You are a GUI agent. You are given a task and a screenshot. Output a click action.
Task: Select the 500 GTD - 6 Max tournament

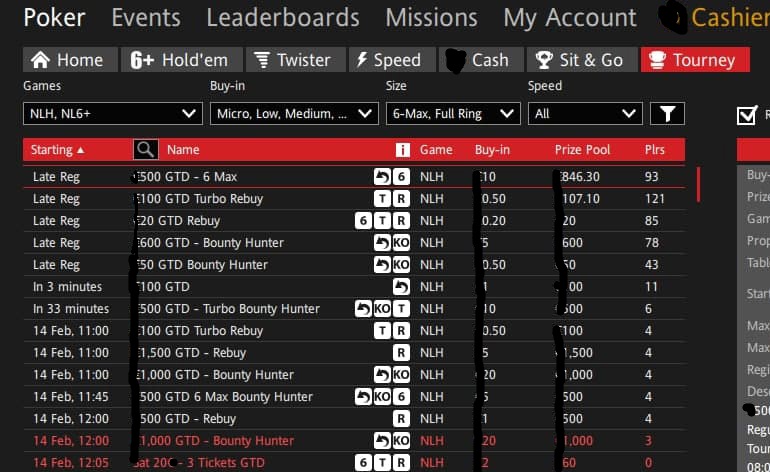coord(354,176)
